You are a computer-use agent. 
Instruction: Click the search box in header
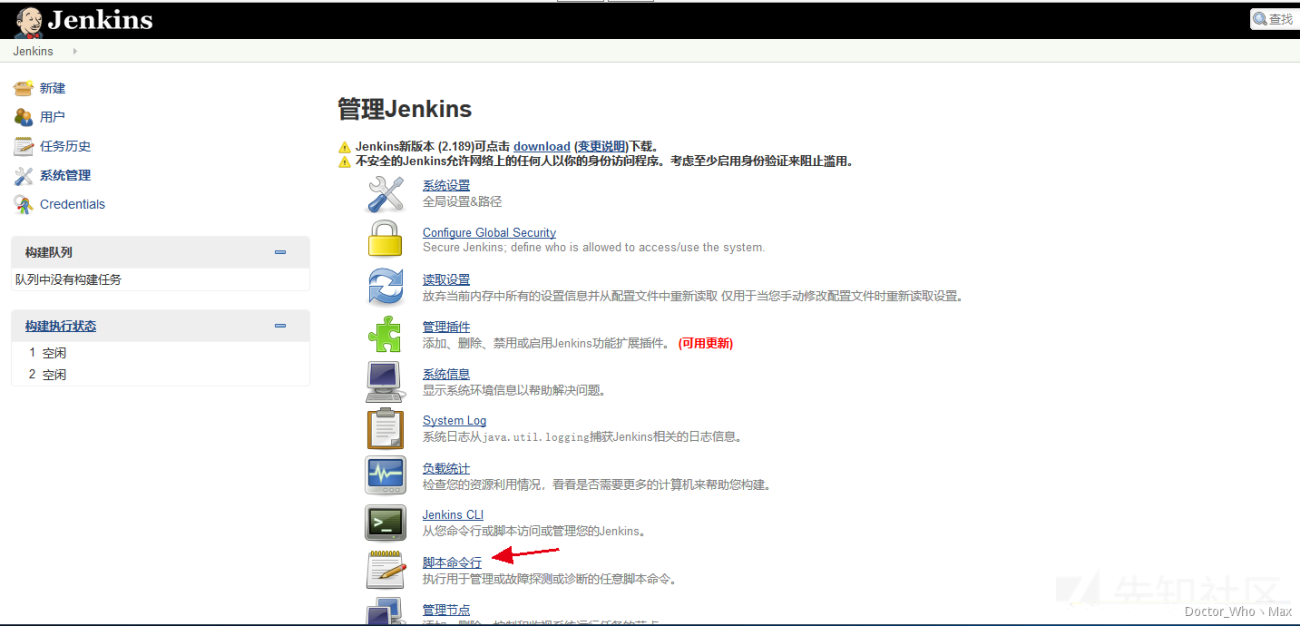tap(1273, 19)
